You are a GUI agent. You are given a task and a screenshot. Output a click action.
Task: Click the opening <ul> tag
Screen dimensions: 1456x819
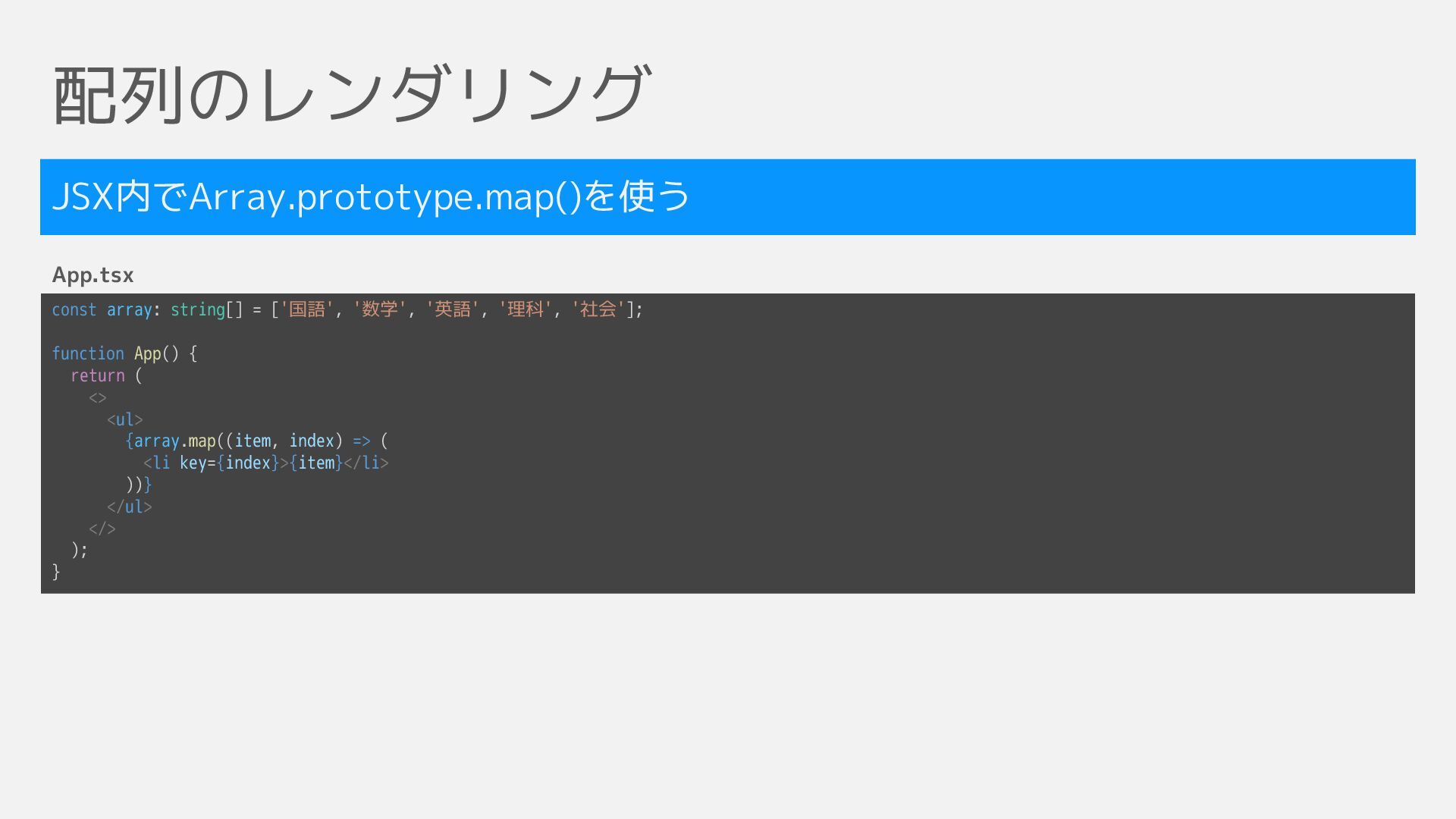pyautogui.click(x=125, y=419)
